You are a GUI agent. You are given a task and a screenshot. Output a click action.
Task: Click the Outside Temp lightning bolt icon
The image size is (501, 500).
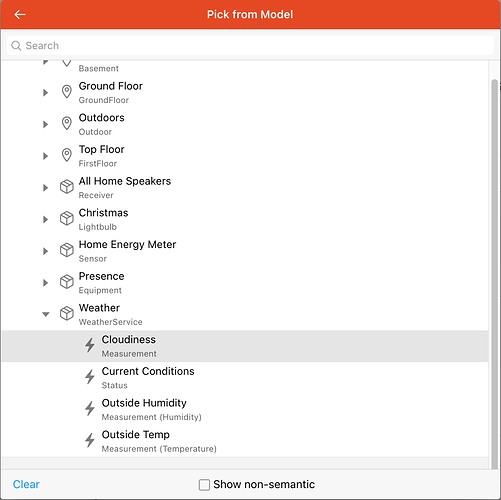point(90,440)
